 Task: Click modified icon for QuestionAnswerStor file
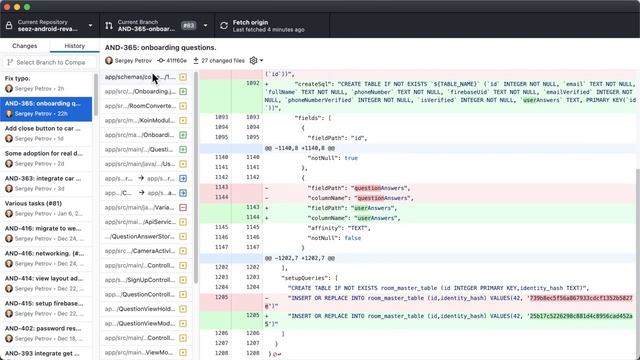tap(183, 236)
